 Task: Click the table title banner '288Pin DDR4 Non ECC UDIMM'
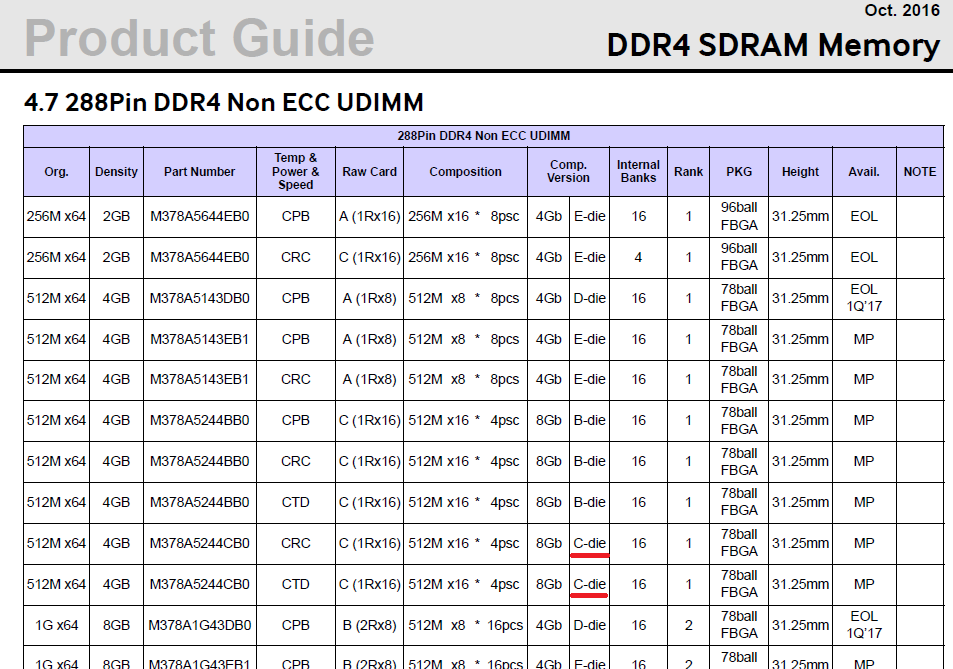(x=484, y=136)
